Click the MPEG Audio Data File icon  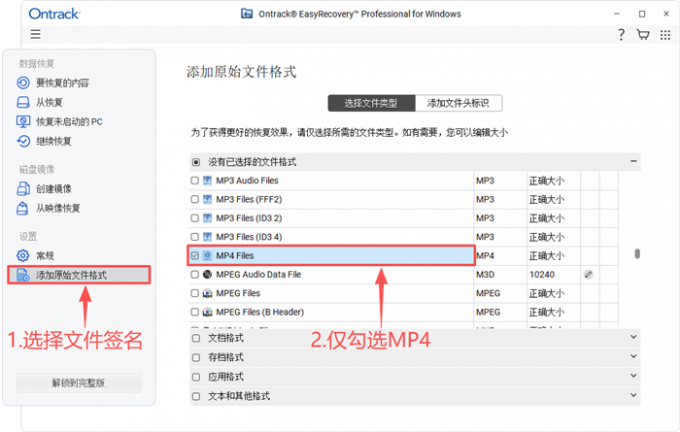[x=207, y=274]
